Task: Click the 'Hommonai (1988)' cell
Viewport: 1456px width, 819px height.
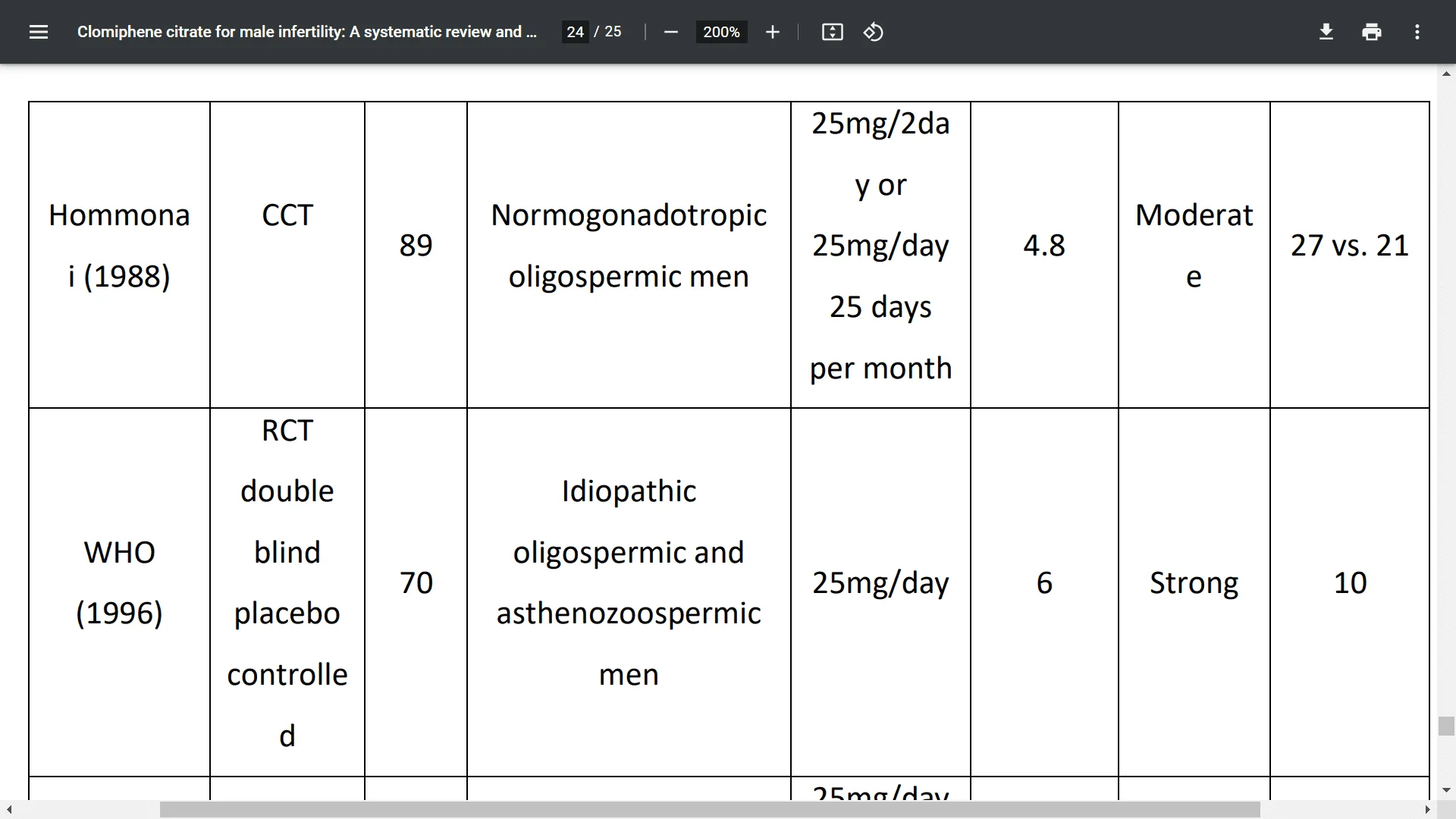Action: pyautogui.click(x=119, y=255)
